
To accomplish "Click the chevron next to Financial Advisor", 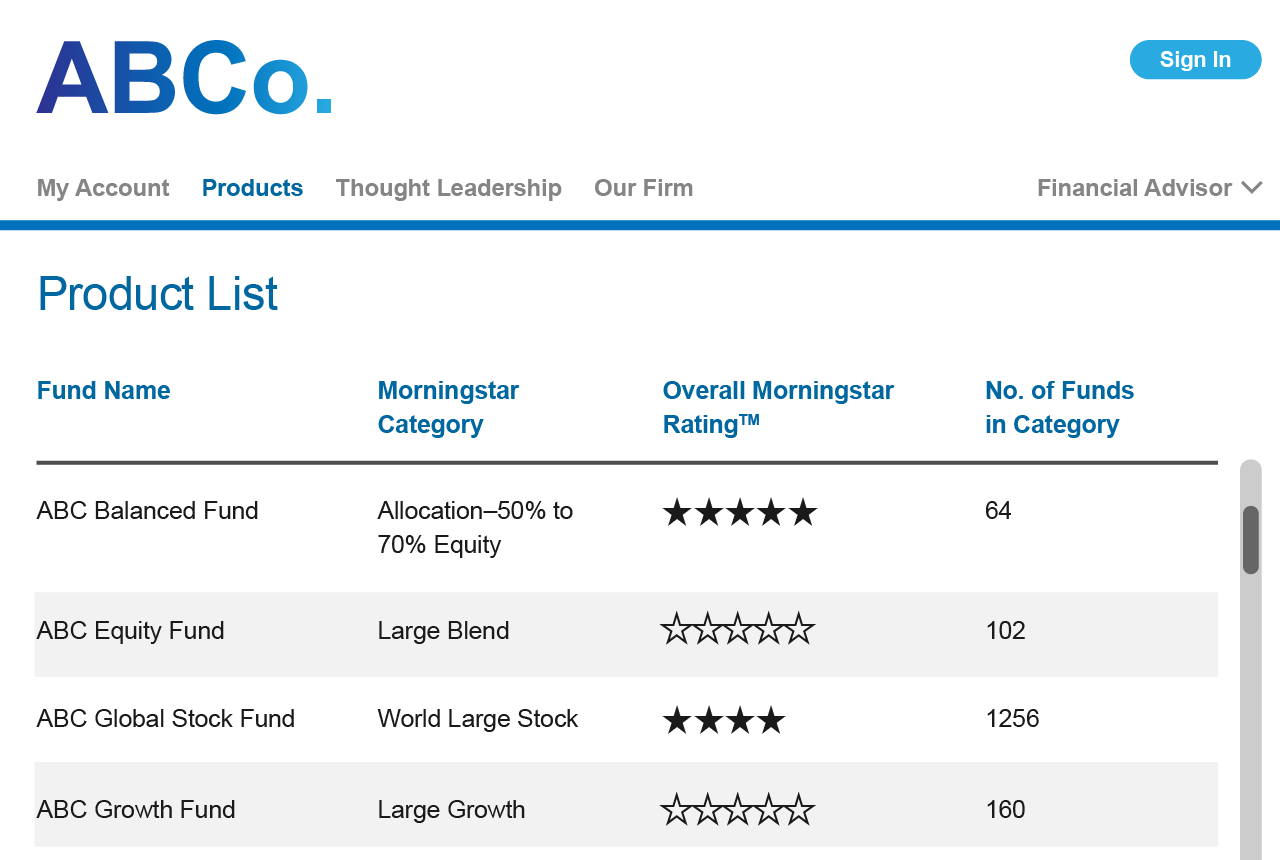I will [x=1252, y=187].
